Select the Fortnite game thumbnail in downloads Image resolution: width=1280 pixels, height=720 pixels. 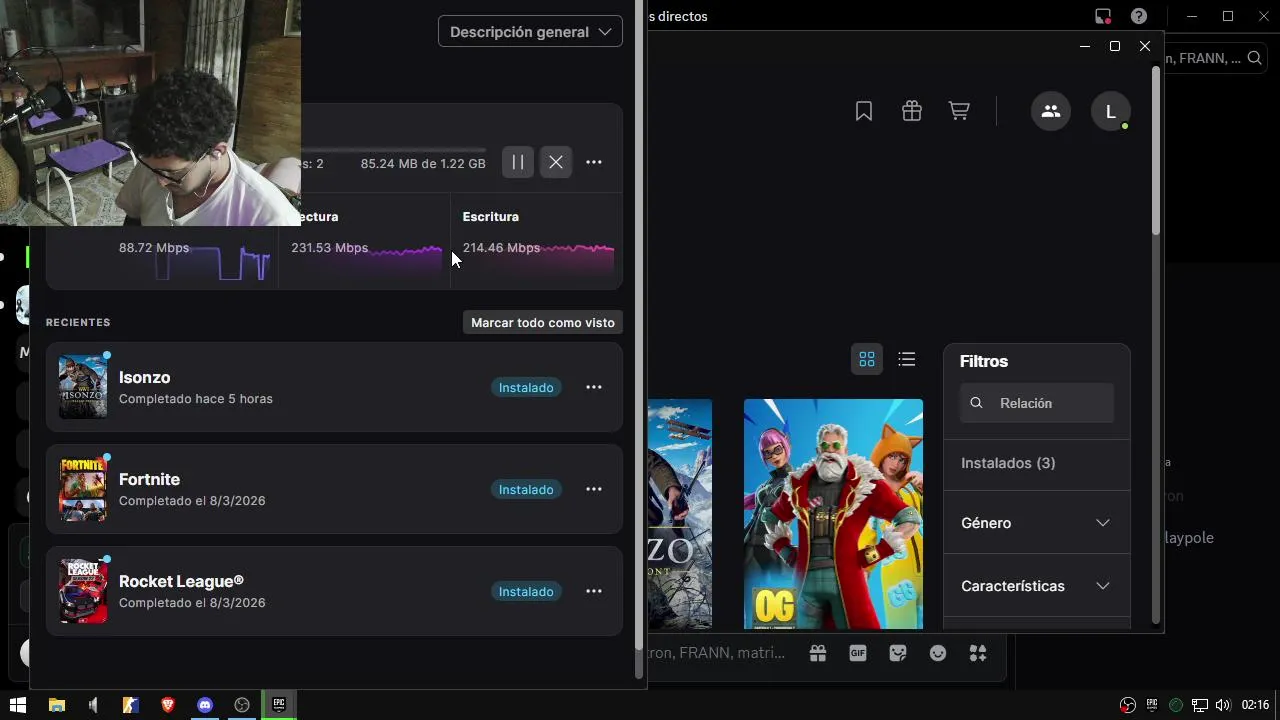[x=83, y=489]
